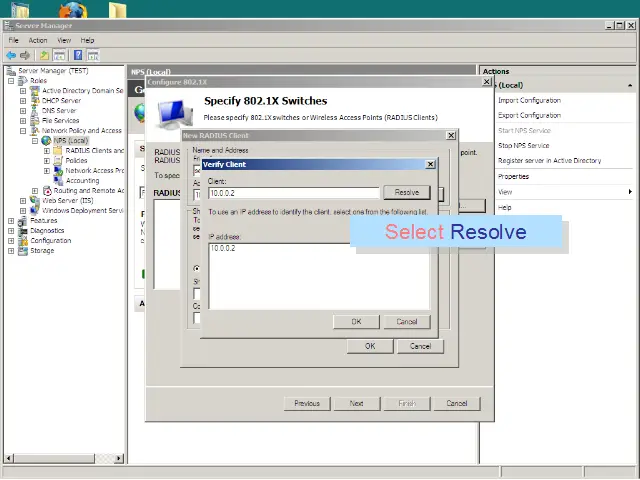Open the Help menu
The height and width of the screenshot is (480, 640).
[x=87, y=40]
